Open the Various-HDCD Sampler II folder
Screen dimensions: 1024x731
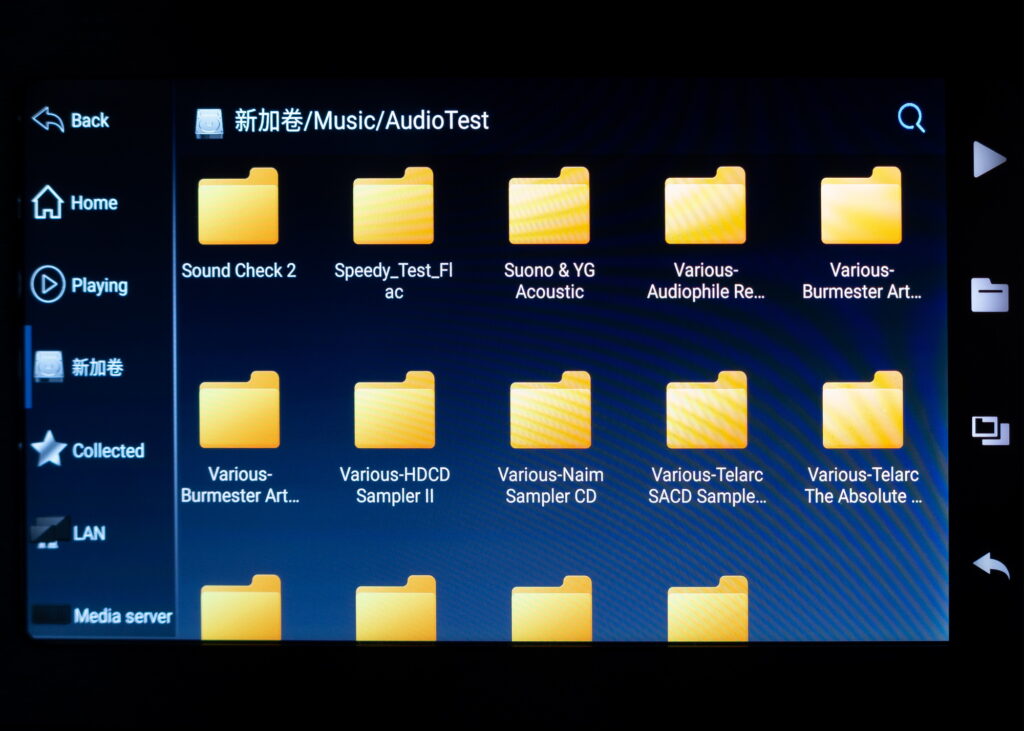point(395,438)
